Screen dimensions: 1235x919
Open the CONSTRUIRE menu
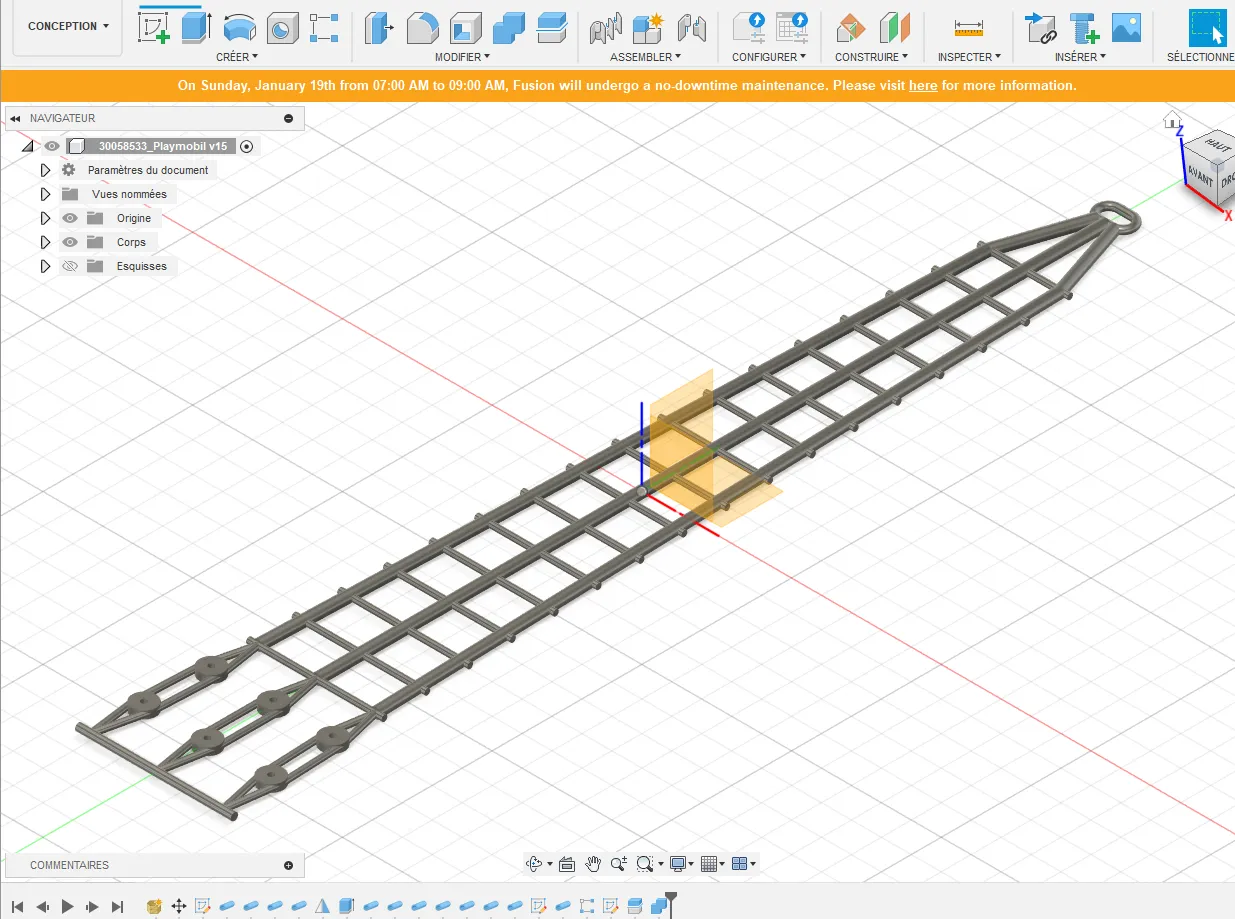tap(871, 57)
